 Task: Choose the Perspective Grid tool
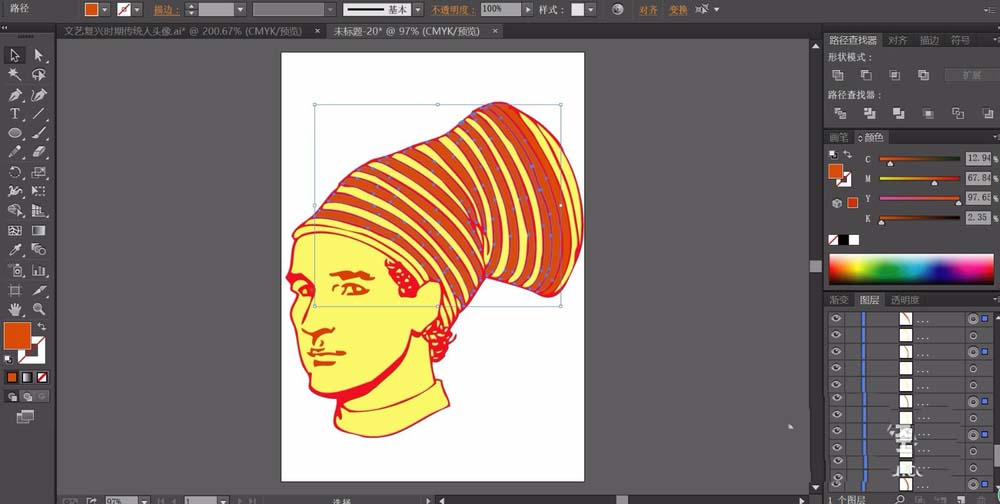coord(39,211)
